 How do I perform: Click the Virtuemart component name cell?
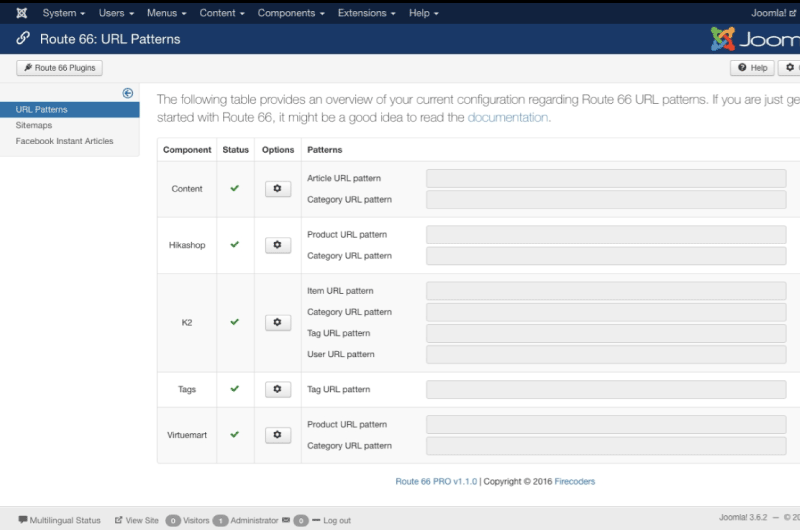pos(187,435)
